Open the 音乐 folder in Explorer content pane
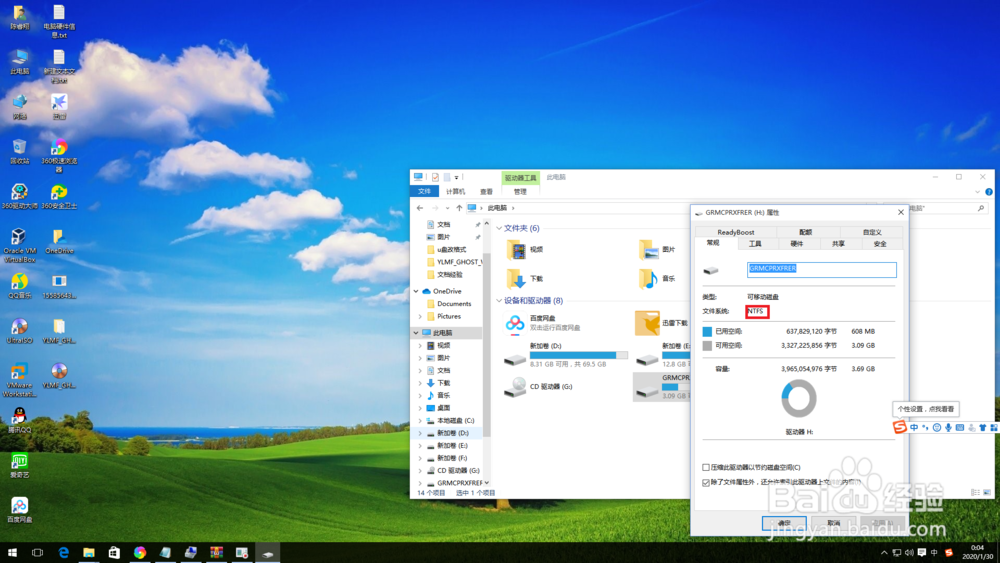Screen dimensions: 1000x563 657,279
